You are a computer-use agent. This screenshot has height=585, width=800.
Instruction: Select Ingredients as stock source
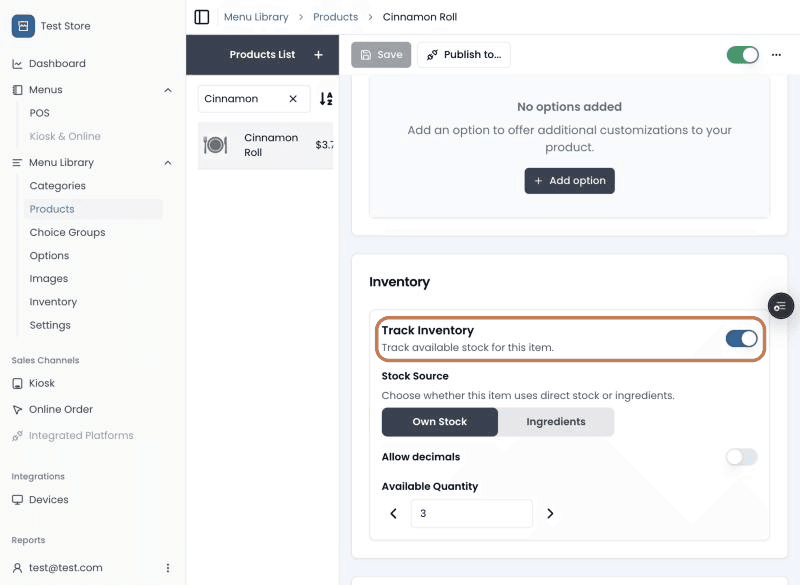556,422
